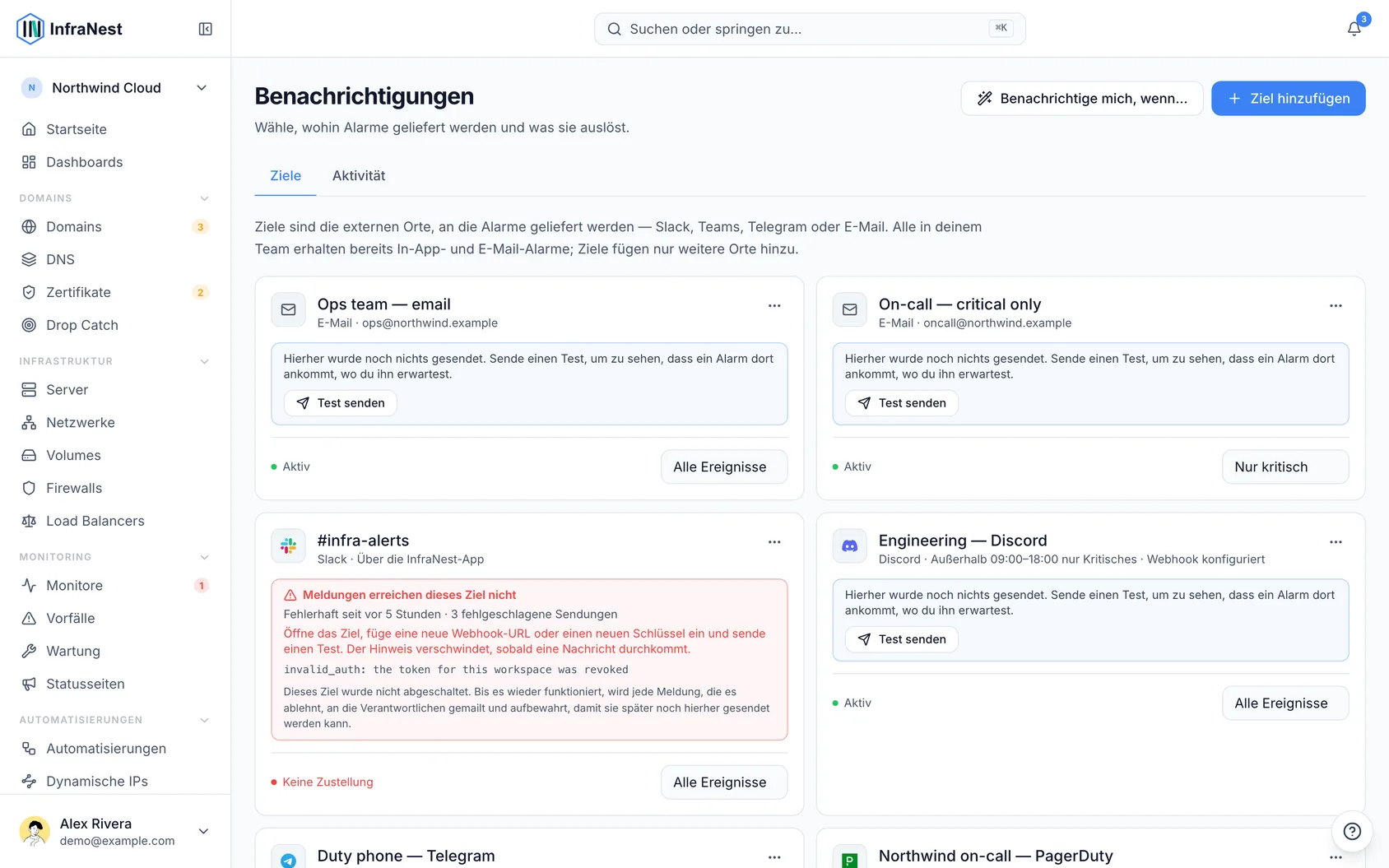Viewport: 1389px width, 868px height.
Task: Open Alle Ereignisse dropdown on #infra-alerts card
Action: (x=724, y=782)
